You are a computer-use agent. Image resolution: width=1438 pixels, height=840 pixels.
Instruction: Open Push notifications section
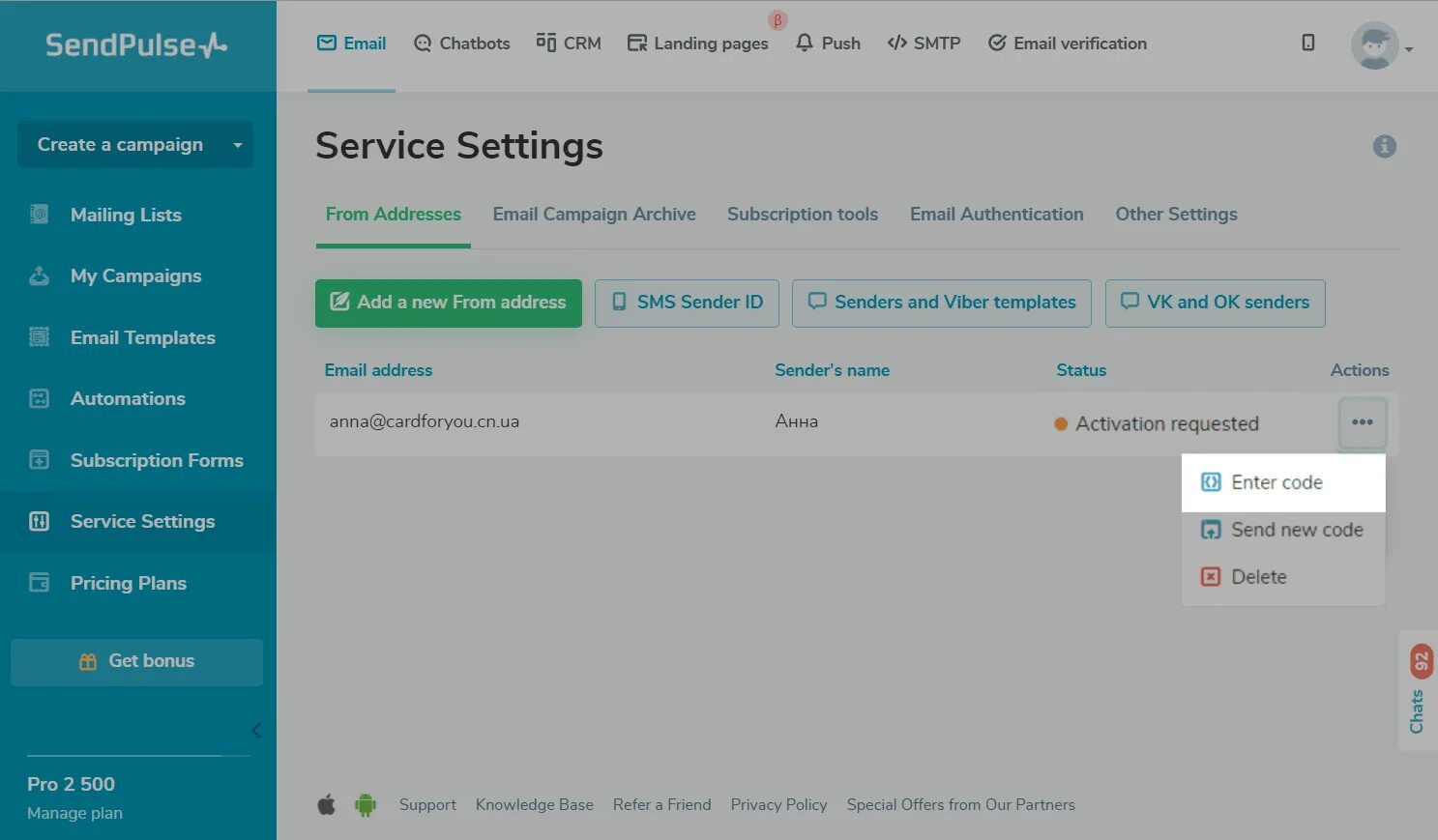tap(828, 43)
